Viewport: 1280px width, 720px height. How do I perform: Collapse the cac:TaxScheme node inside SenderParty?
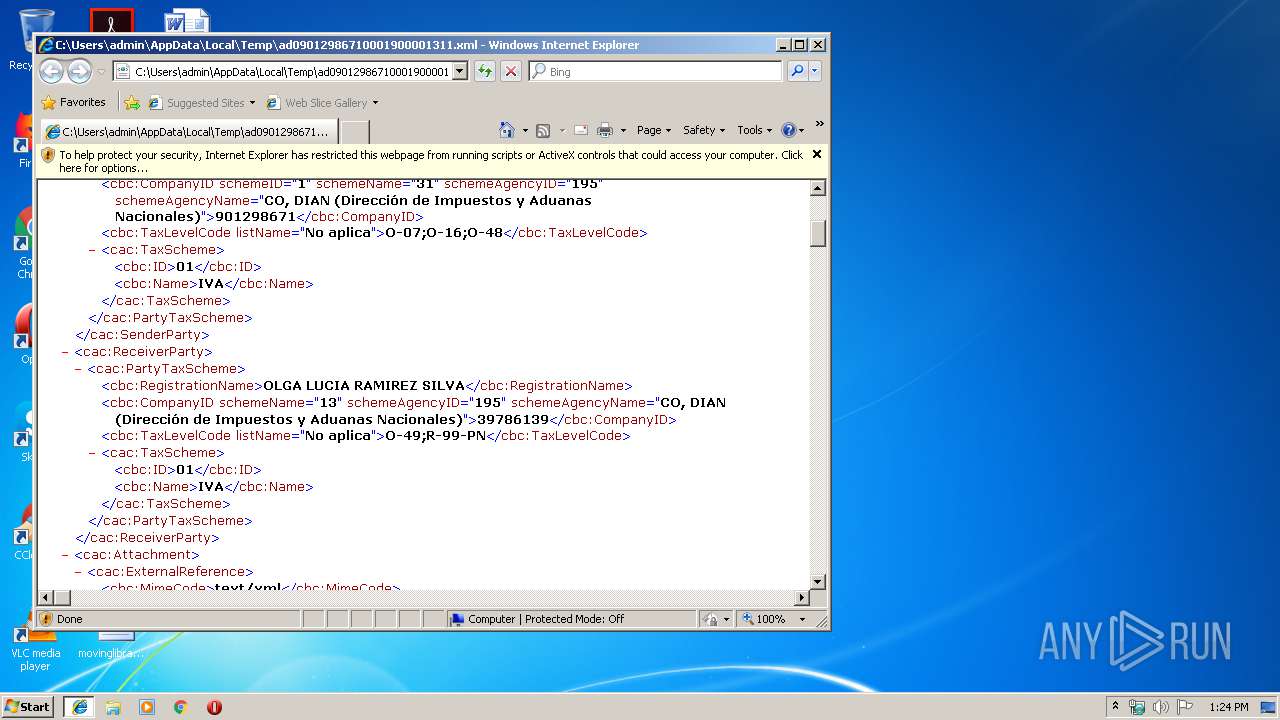click(x=93, y=250)
